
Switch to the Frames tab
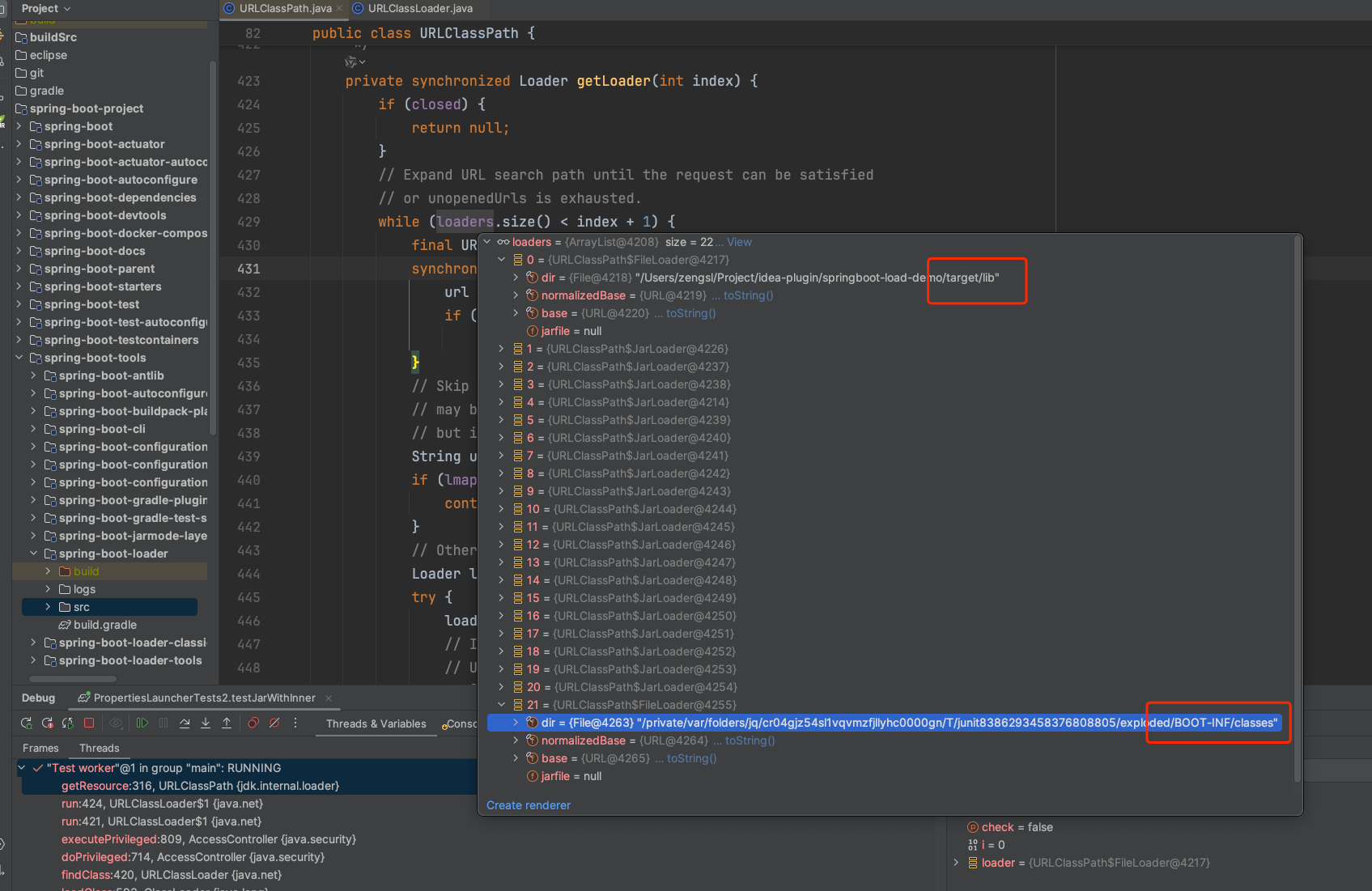click(x=40, y=749)
